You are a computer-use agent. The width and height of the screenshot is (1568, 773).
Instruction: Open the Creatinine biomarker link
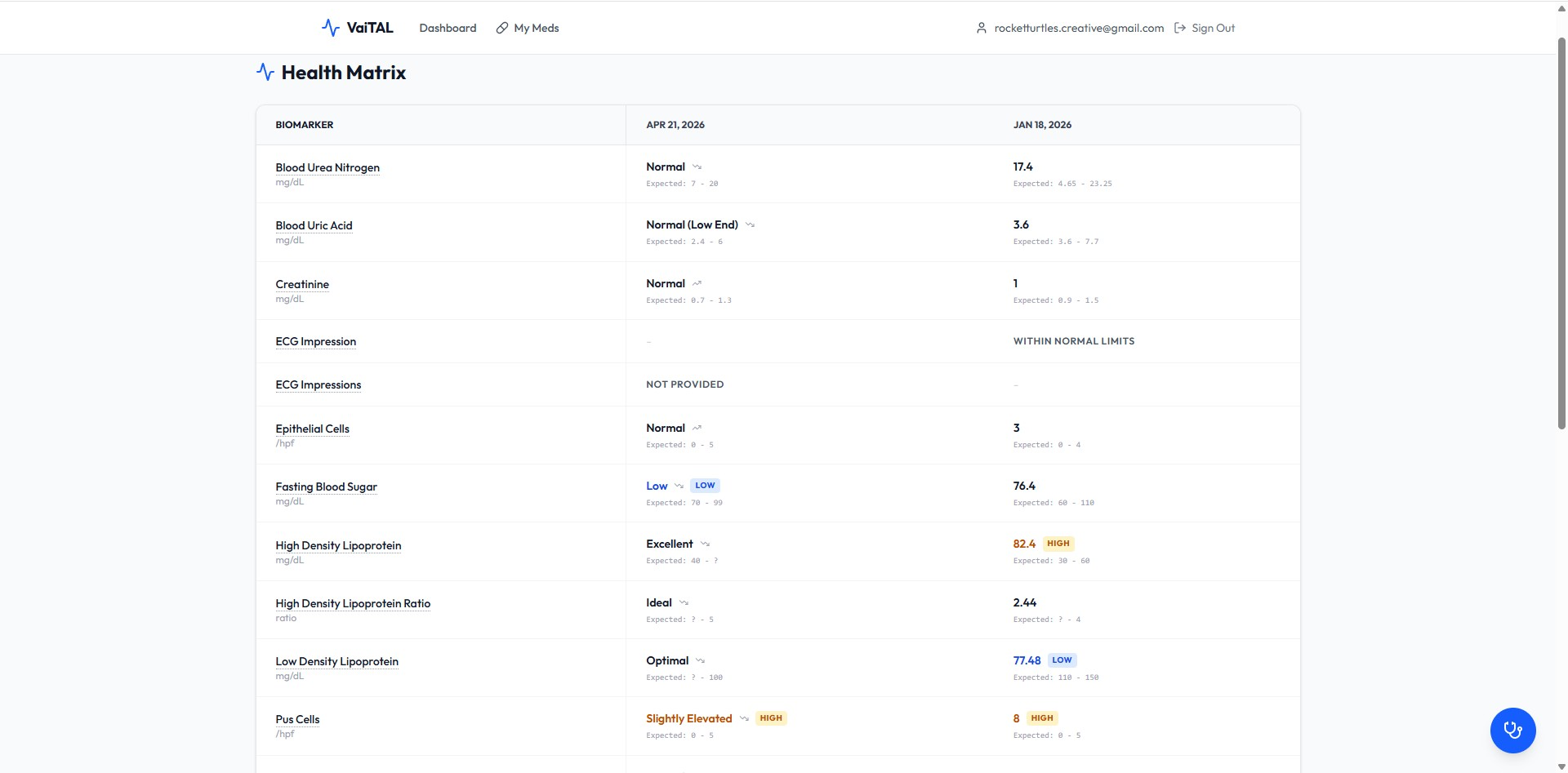coord(302,284)
